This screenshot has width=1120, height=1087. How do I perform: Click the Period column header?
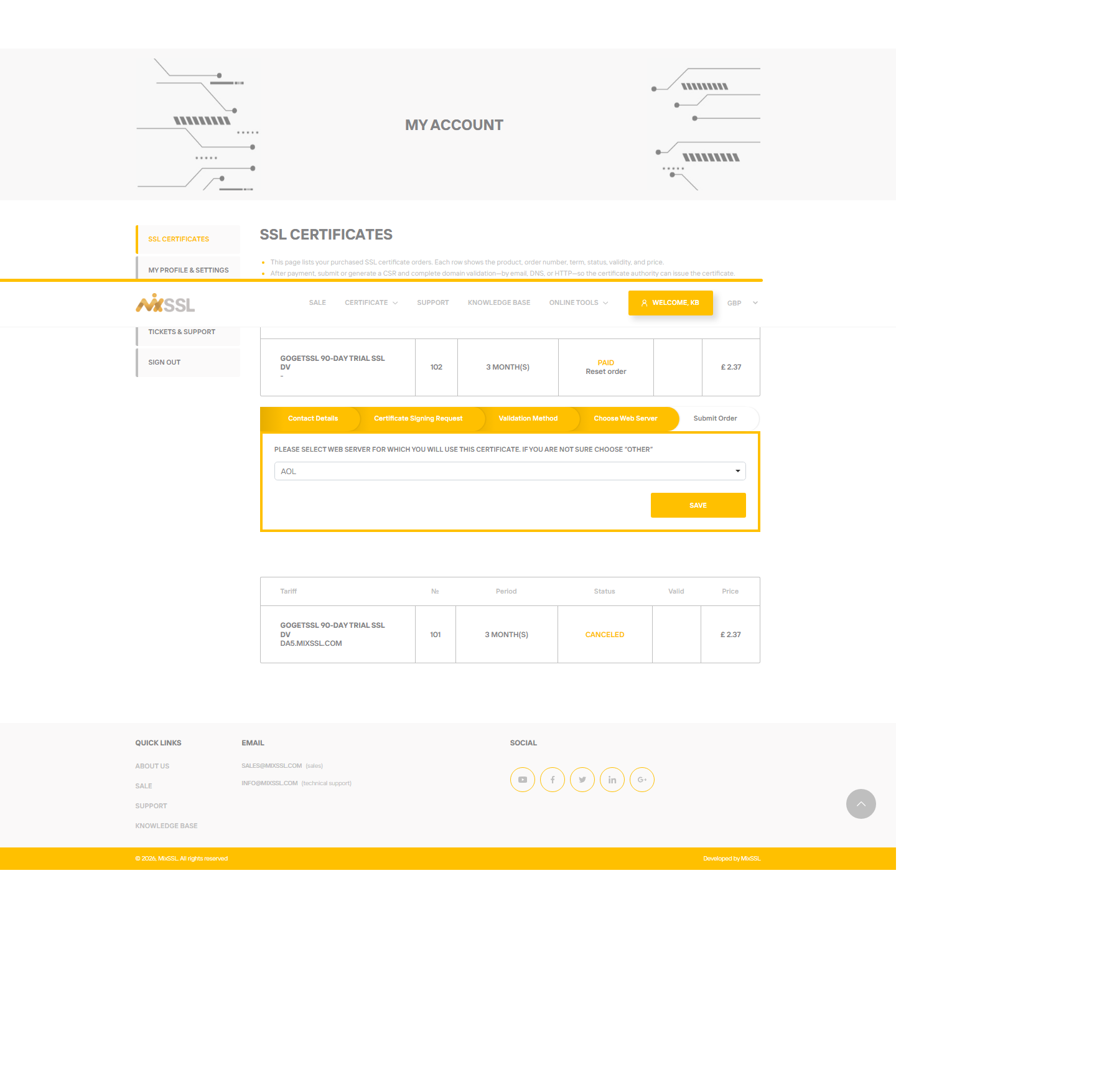click(506, 591)
